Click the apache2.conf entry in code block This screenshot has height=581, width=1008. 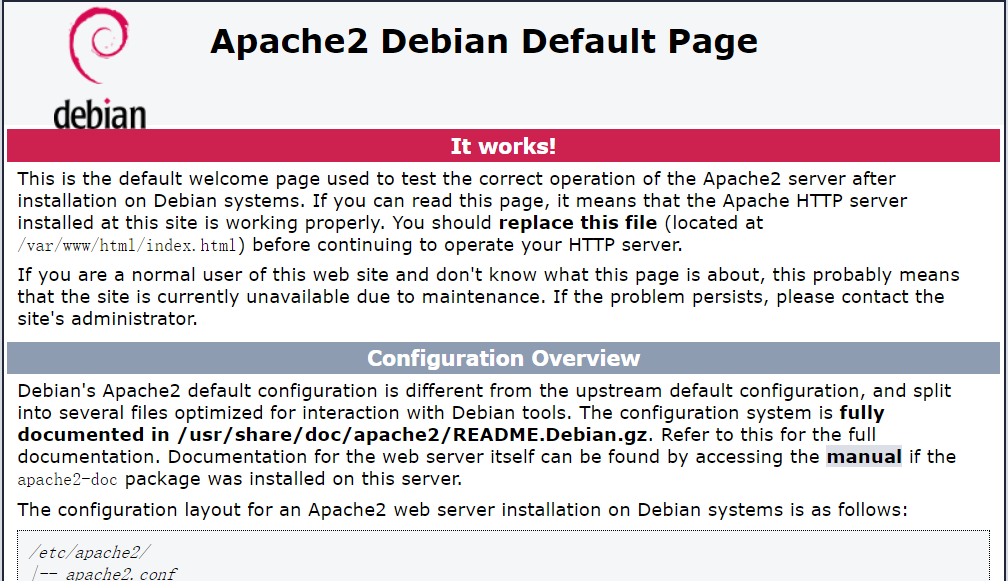(122, 574)
